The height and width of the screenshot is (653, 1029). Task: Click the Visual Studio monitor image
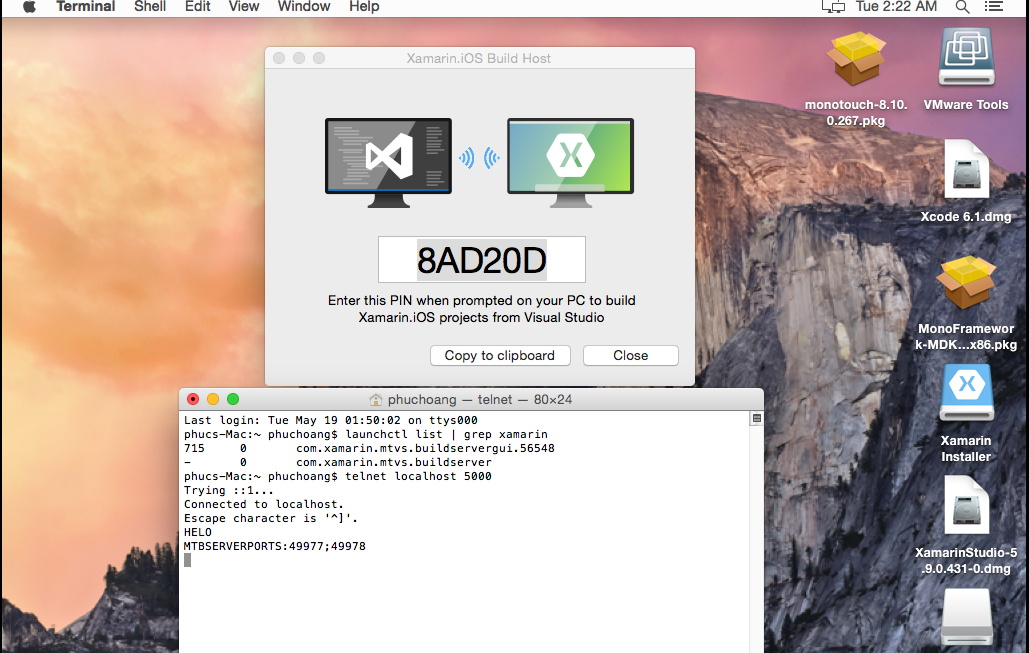(x=388, y=163)
